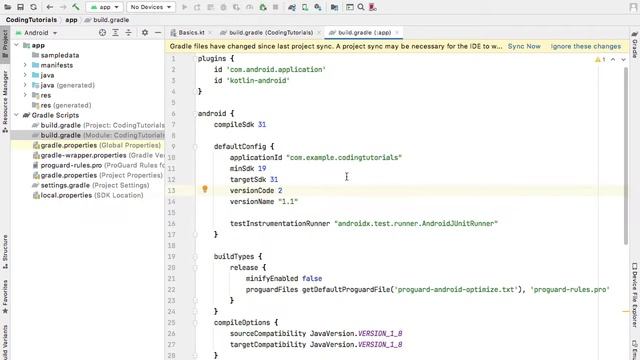The image size is (640, 360).
Task: Click CodingTutorials in the breadcrumb bar
Action: click(x=31, y=20)
